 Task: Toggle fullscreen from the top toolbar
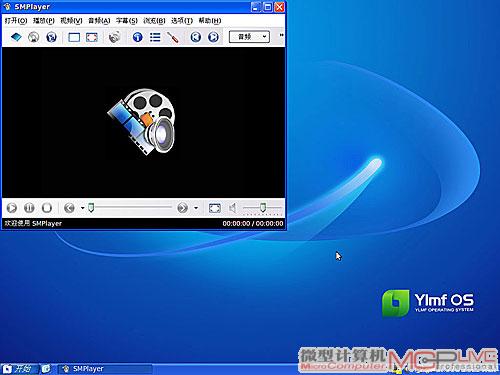point(92,37)
